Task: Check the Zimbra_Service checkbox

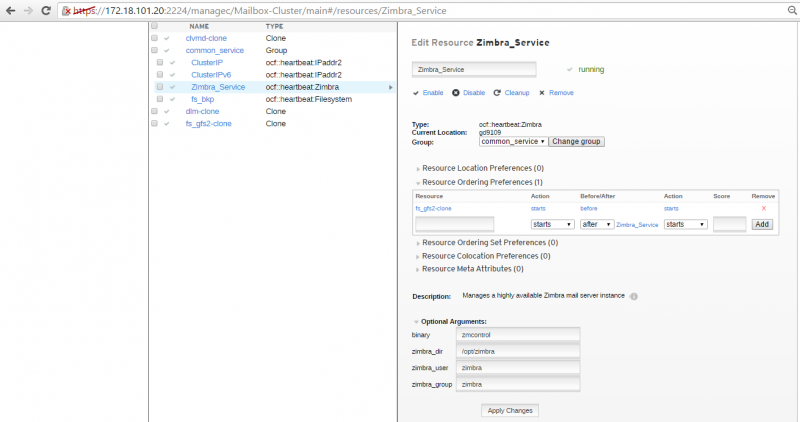Action: [160, 87]
